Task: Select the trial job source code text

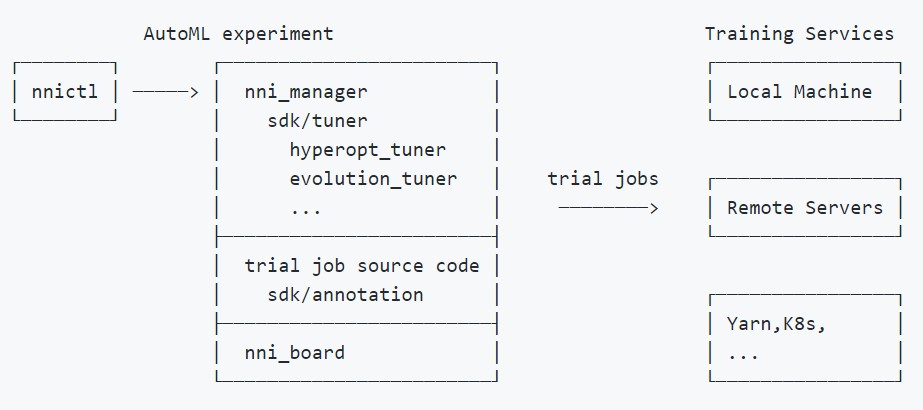Action: tap(362, 266)
